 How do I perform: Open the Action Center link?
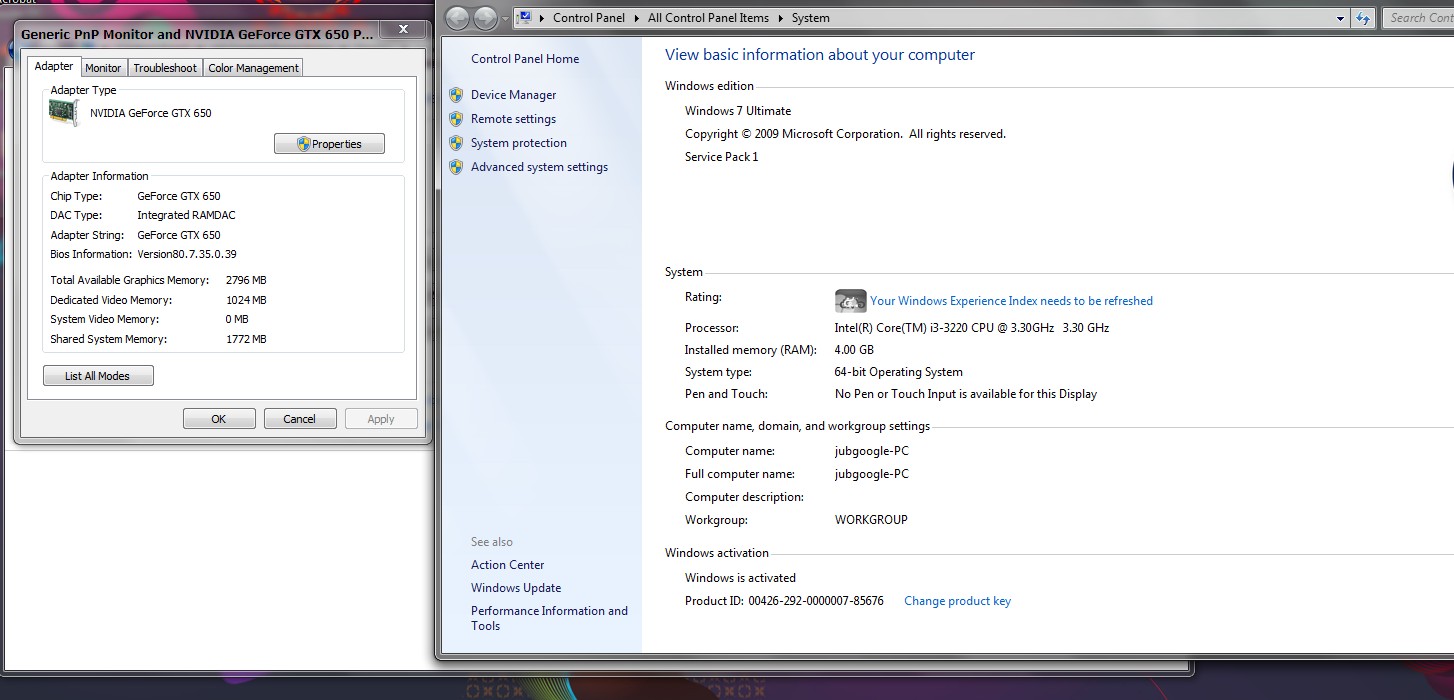click(x=508, y=565)
